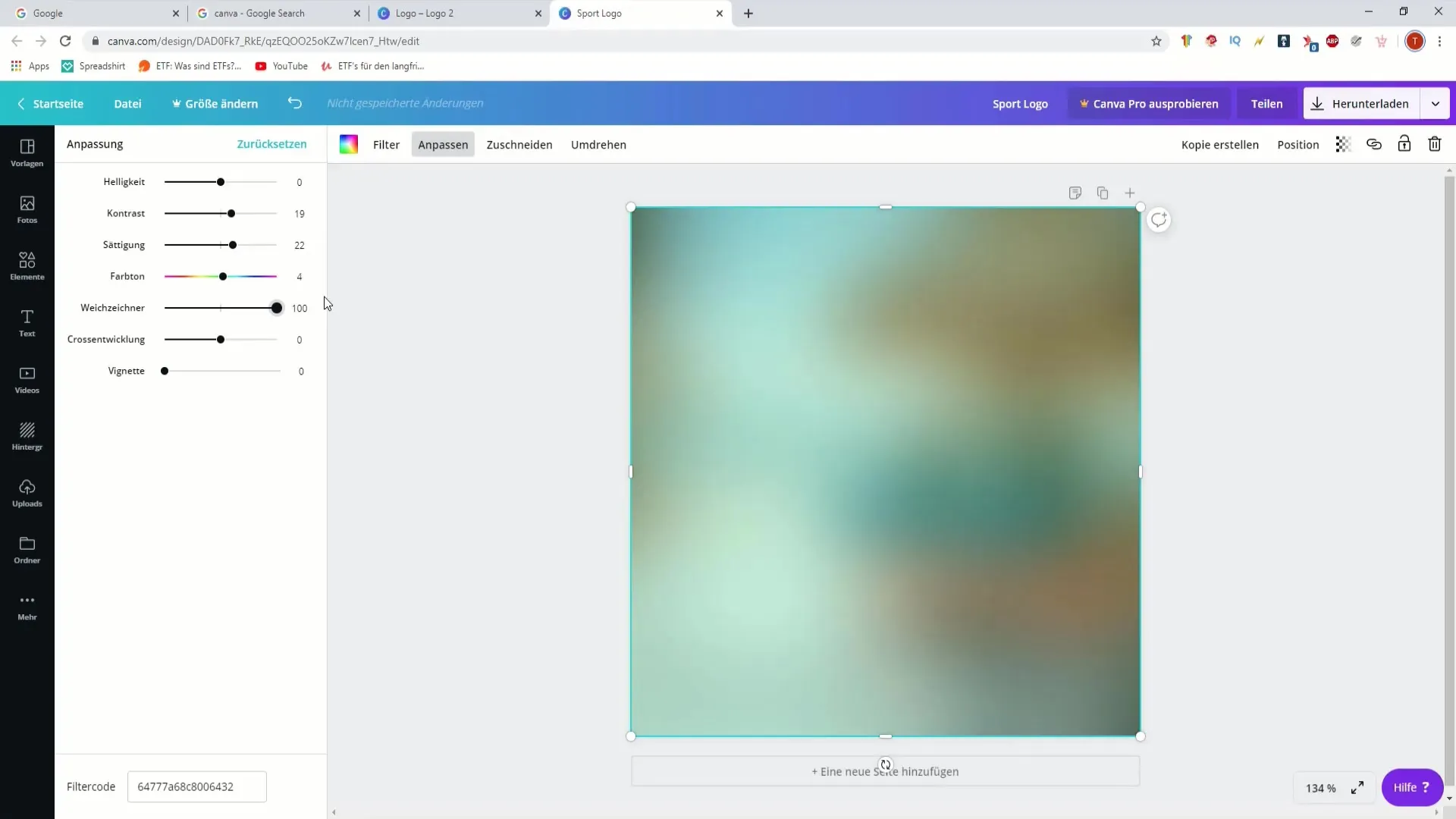
Task: Open the Hintergrund sidebar panel
Action: [x=27, y=437]
